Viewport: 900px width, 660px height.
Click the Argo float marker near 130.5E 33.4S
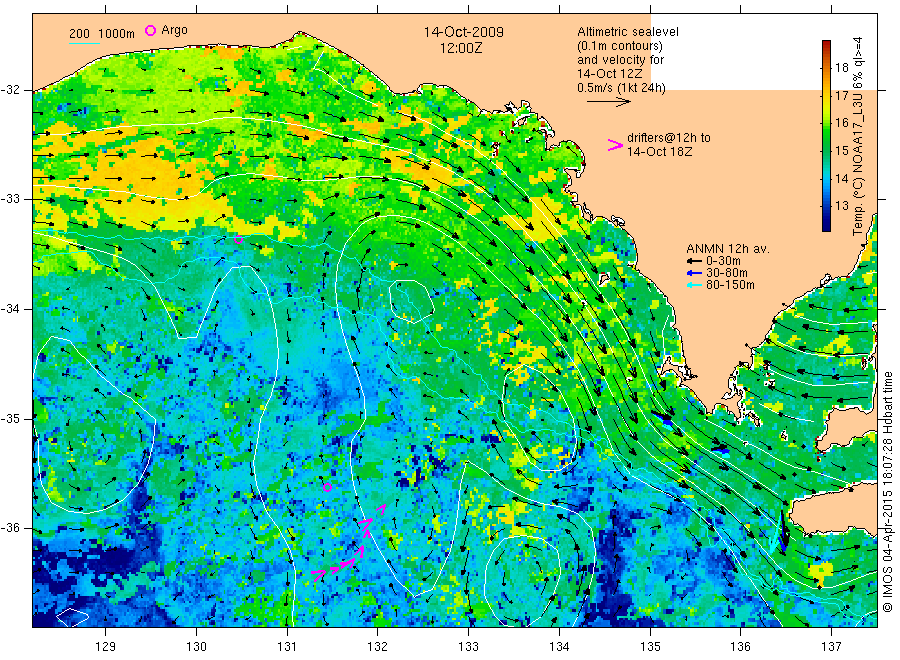[x=239, y=239]
